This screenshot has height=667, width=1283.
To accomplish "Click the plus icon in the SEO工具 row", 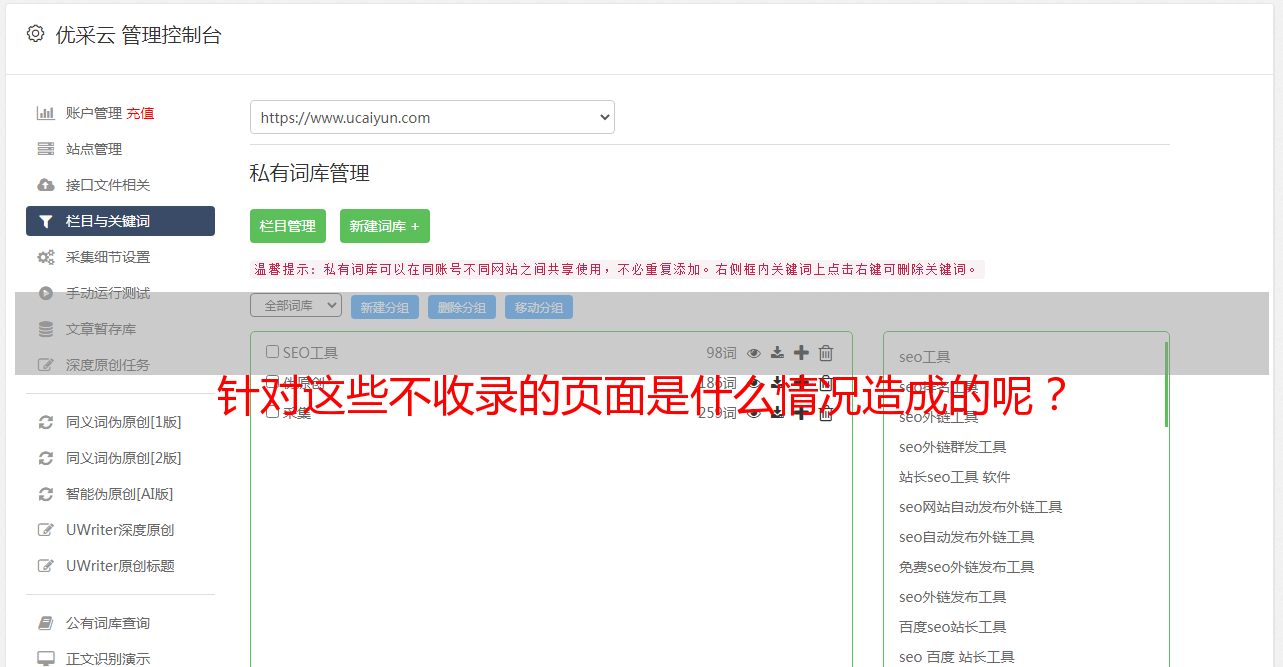I will tap(801, 352).
